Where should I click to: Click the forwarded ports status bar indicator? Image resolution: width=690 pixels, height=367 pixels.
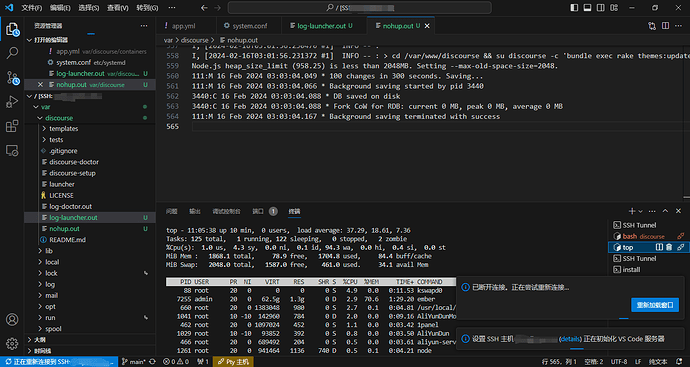(x=203, y=362)
